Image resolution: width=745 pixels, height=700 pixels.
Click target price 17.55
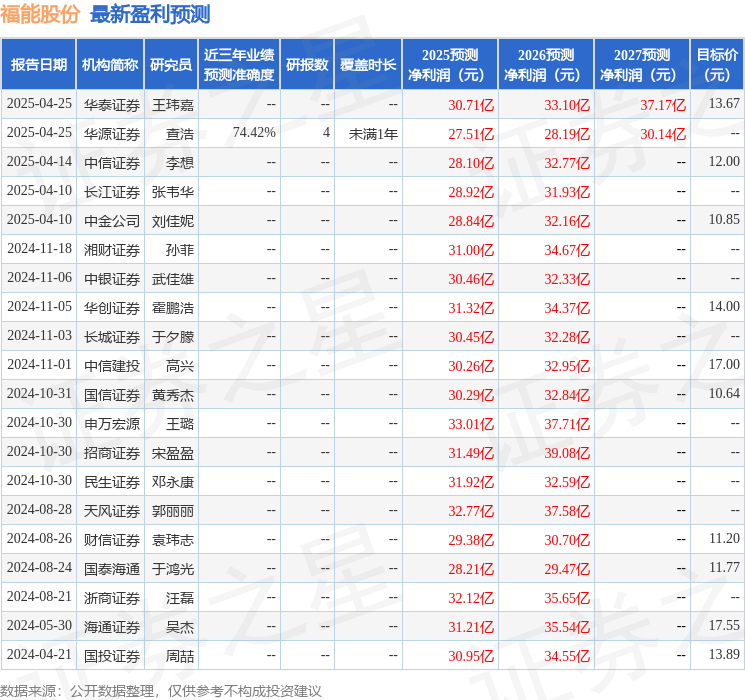724,625
